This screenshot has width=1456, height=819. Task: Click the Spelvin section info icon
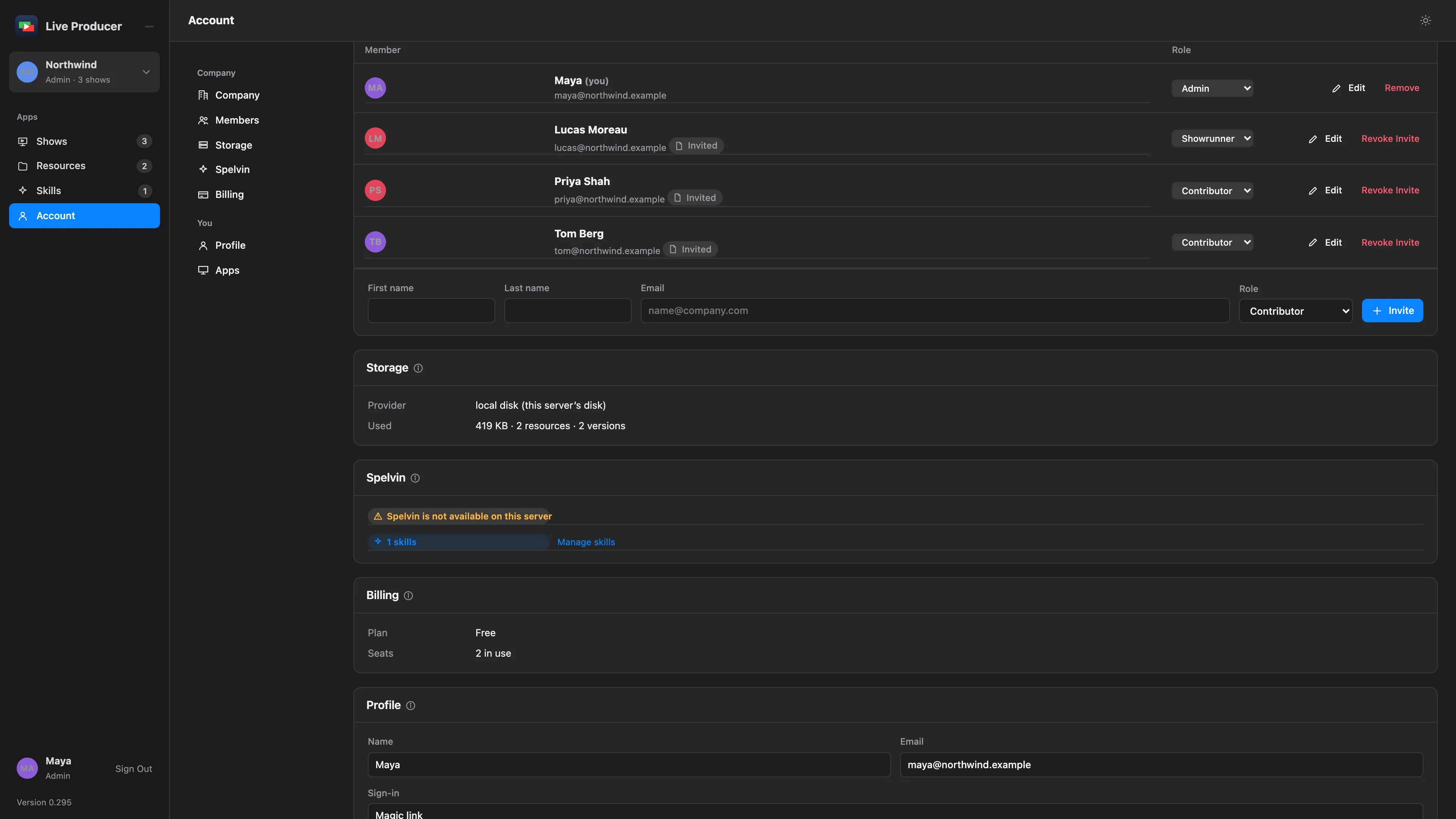[x=415, y=478]
